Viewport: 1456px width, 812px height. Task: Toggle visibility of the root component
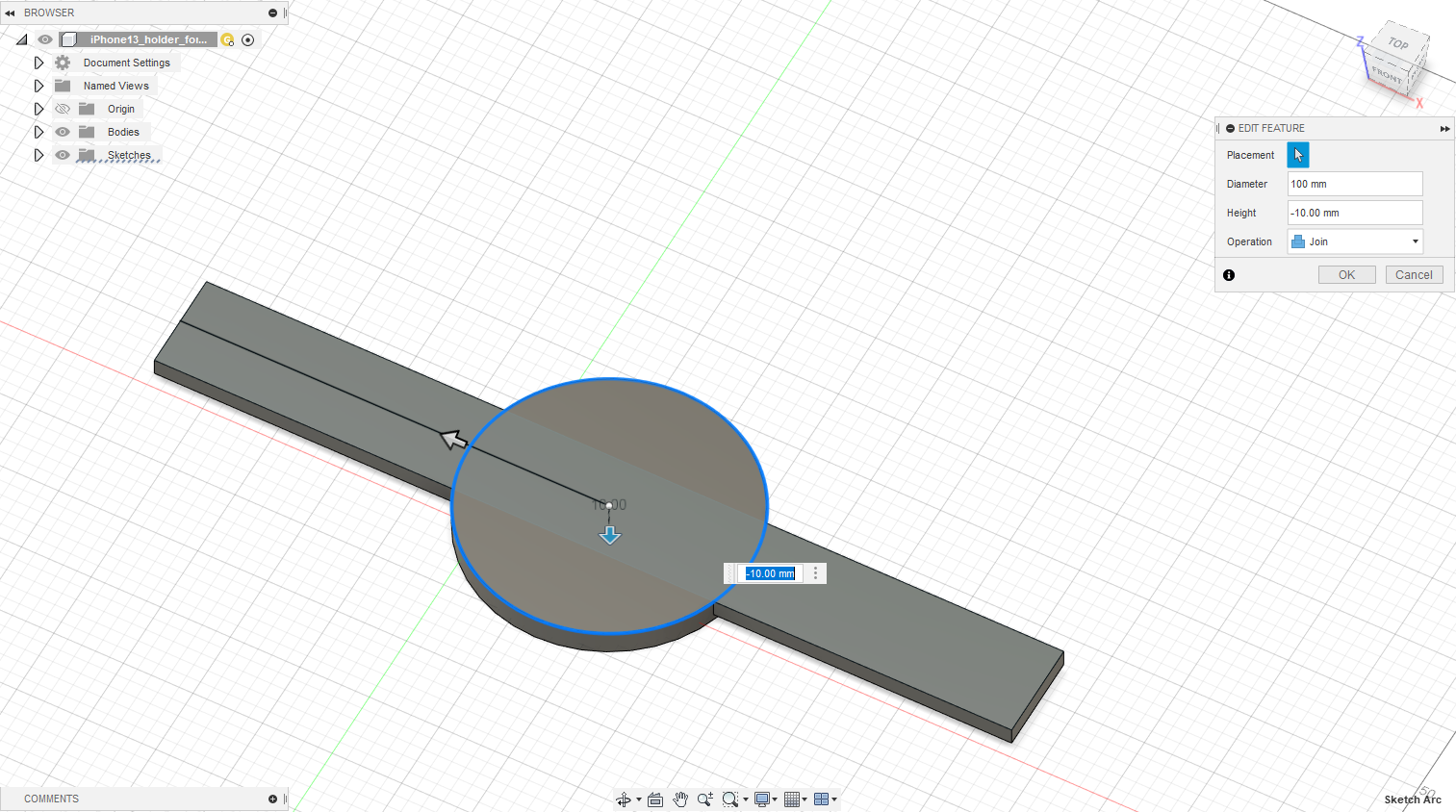click(x=44, y=39)
